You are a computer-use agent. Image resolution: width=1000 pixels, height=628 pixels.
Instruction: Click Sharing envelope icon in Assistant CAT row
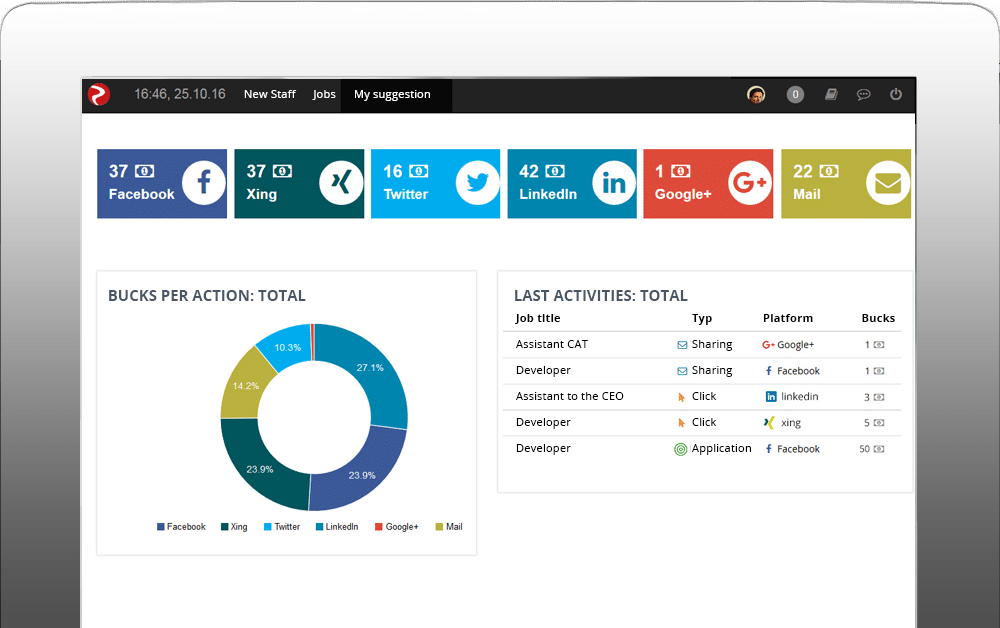coord(682,345)
